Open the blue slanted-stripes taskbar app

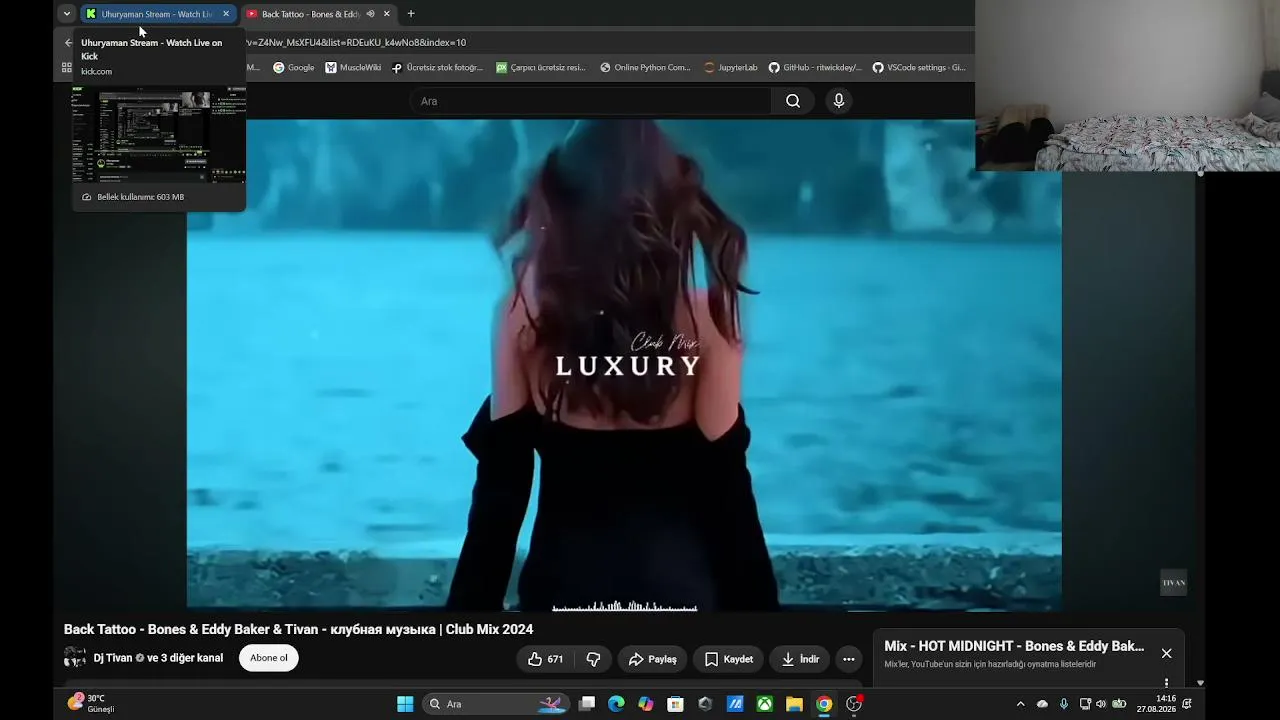coord(735,704)
